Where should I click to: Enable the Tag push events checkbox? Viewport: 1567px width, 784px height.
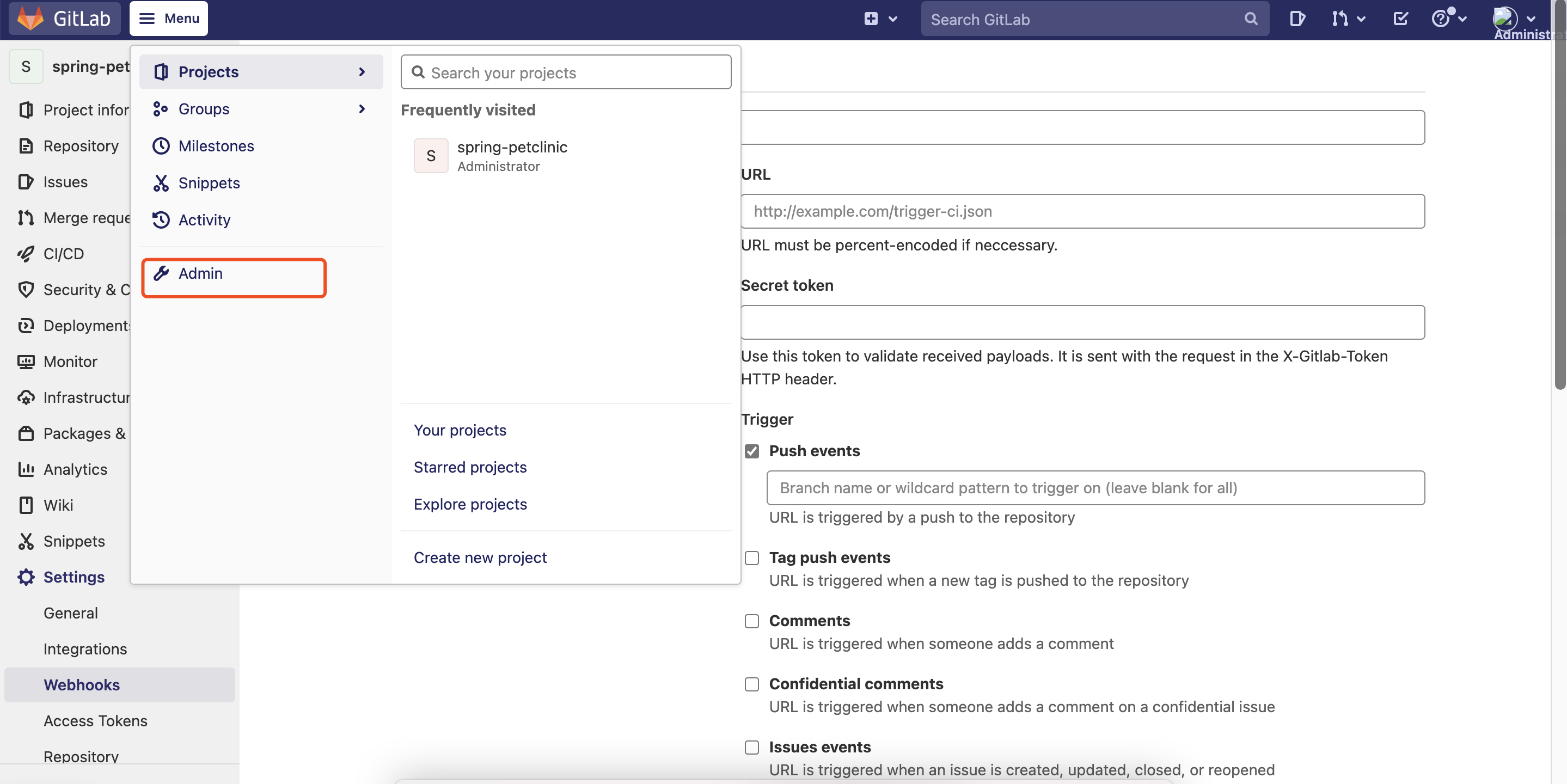752,558
